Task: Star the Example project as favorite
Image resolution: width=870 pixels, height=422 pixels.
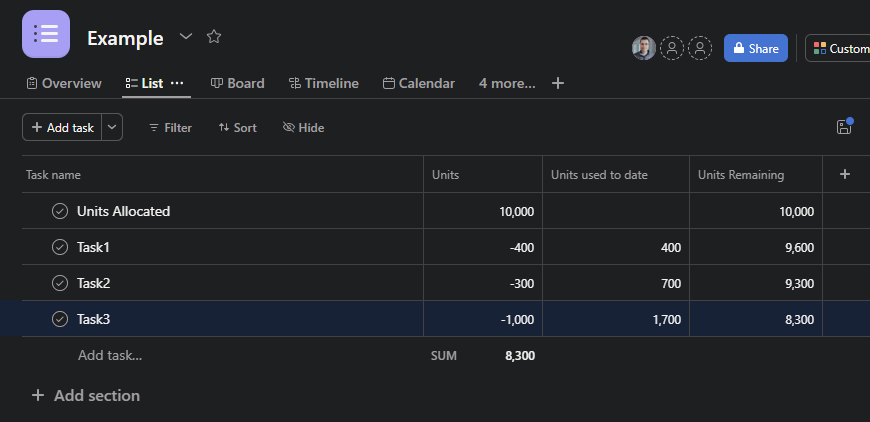Action: pyautogui.click(x=213, y=37)
